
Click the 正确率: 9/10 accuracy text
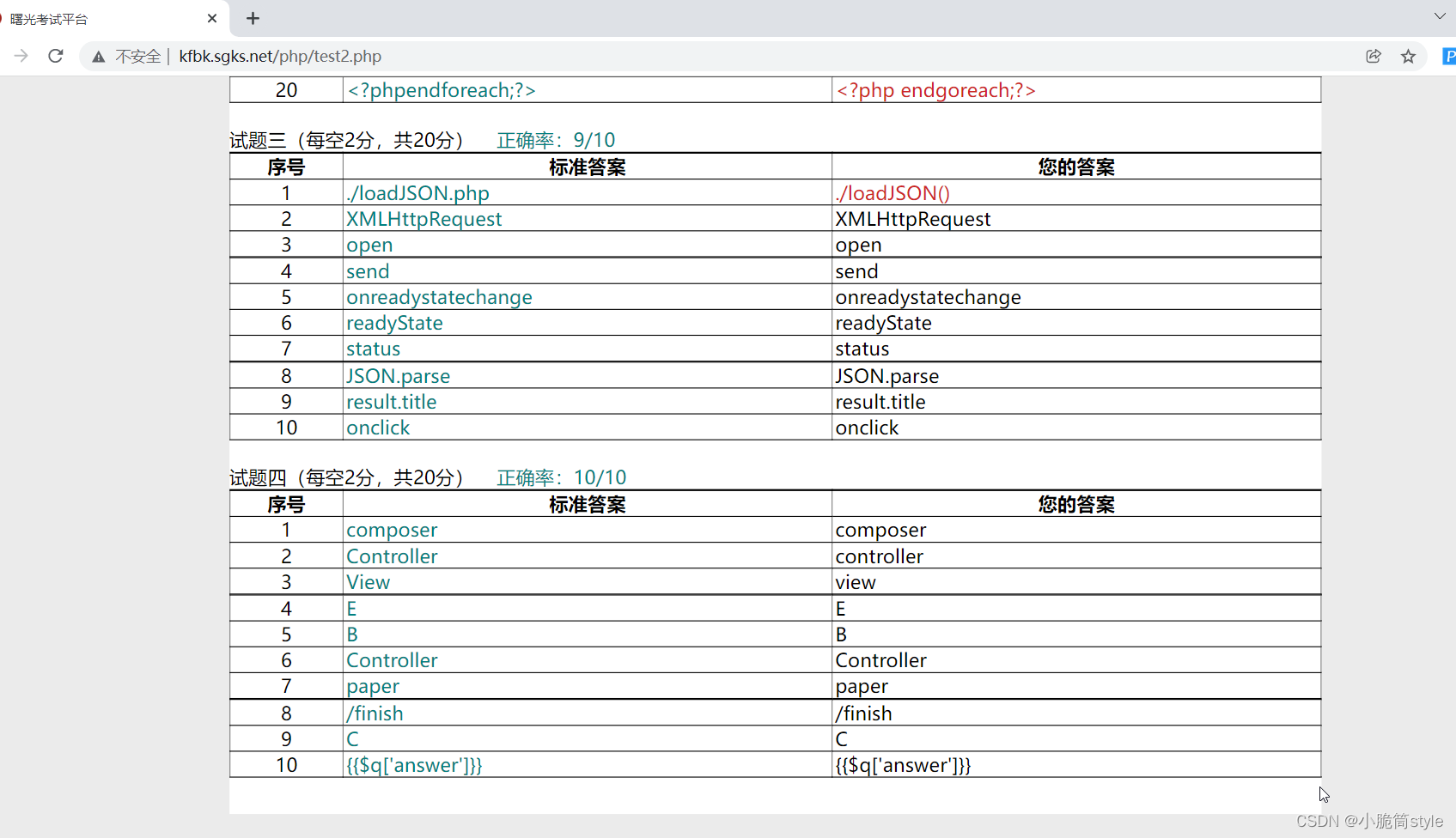[556, 140]
